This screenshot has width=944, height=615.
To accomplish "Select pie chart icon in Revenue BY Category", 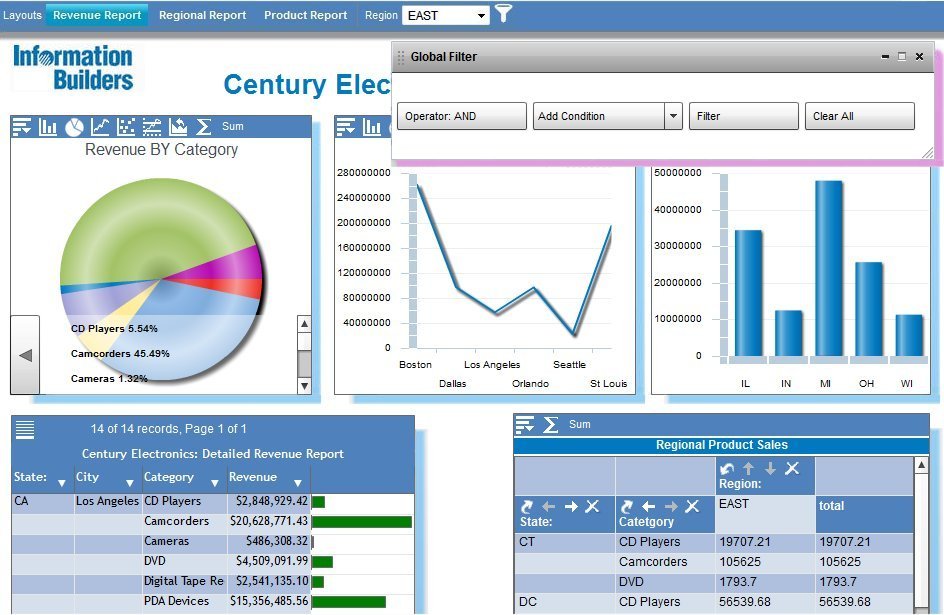I will pos(74,126).
